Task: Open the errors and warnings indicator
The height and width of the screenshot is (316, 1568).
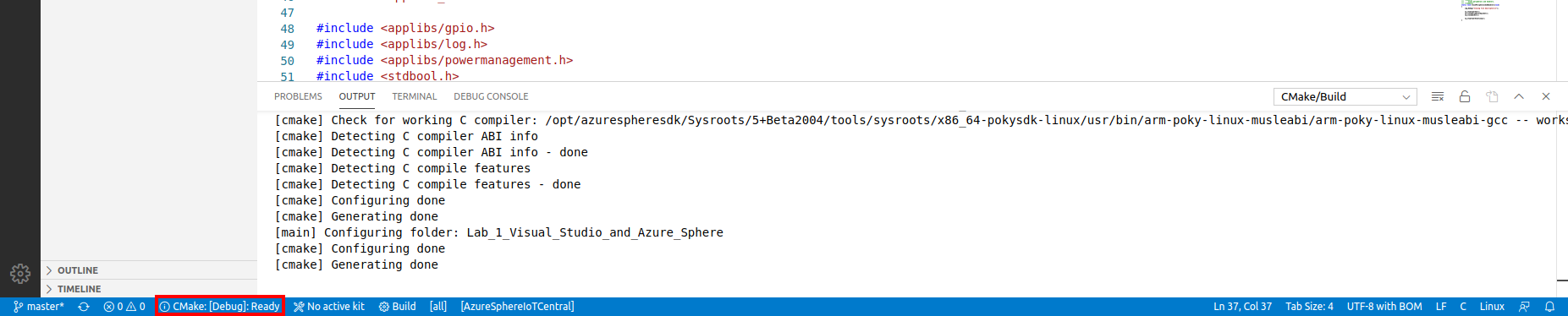Action: (x=124, y=307)
